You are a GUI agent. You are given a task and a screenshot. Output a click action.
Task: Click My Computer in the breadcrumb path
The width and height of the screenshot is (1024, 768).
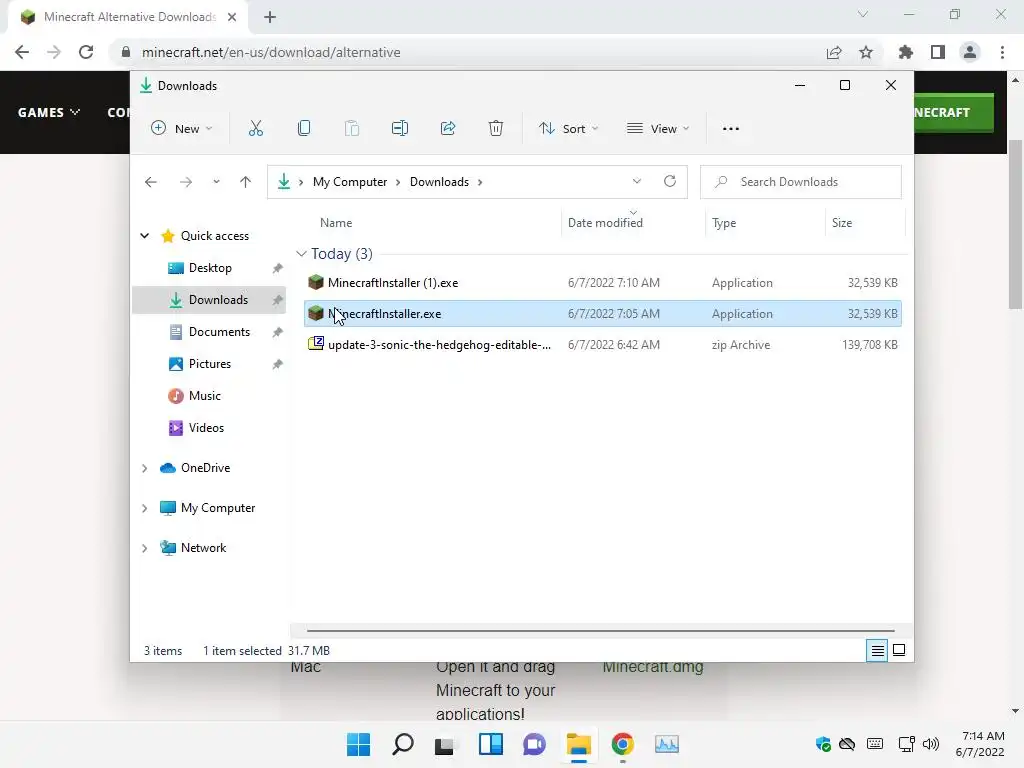coord(350,182)
